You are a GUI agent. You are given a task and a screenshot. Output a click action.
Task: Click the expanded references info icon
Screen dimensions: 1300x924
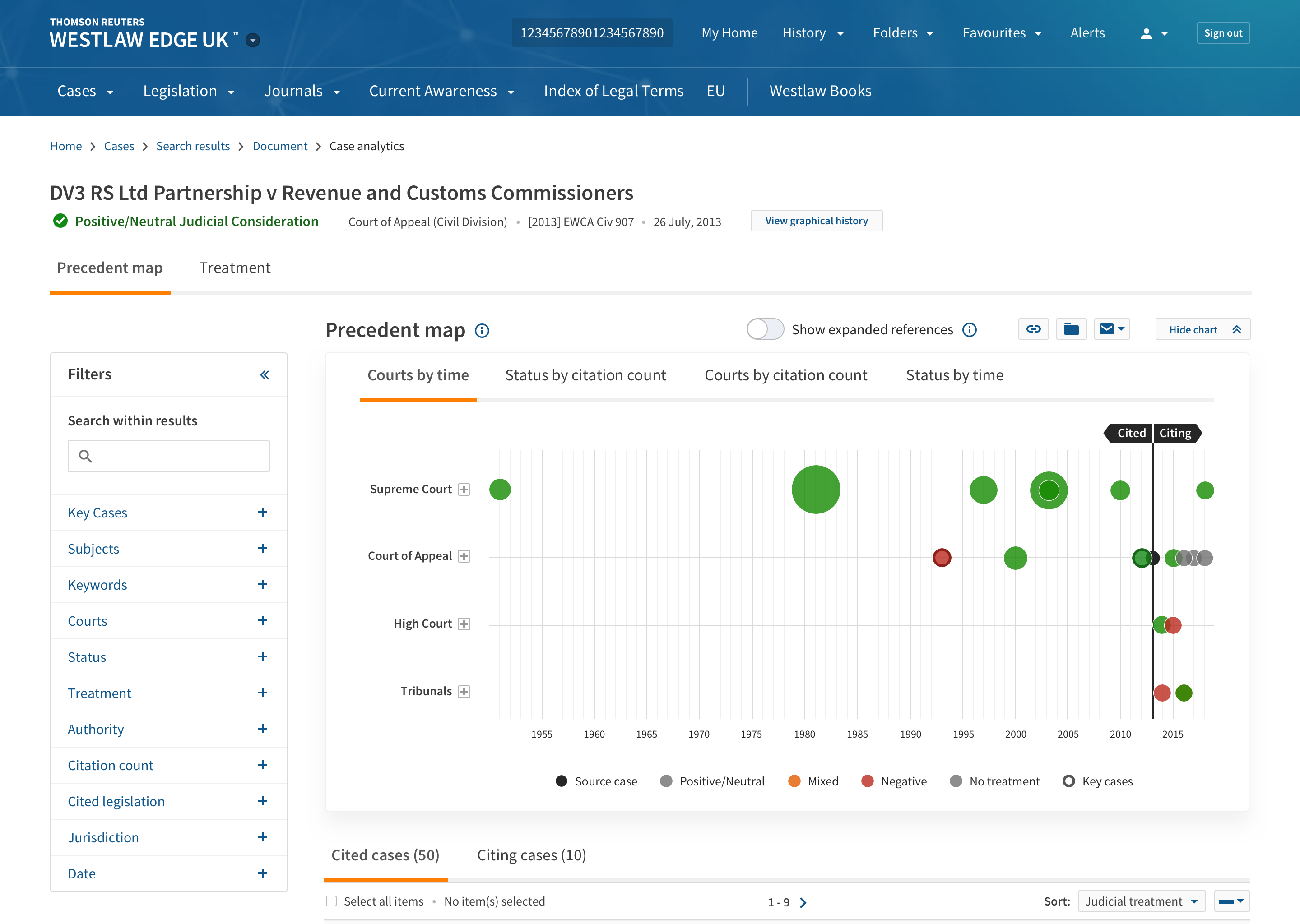(x=969, y=329)
